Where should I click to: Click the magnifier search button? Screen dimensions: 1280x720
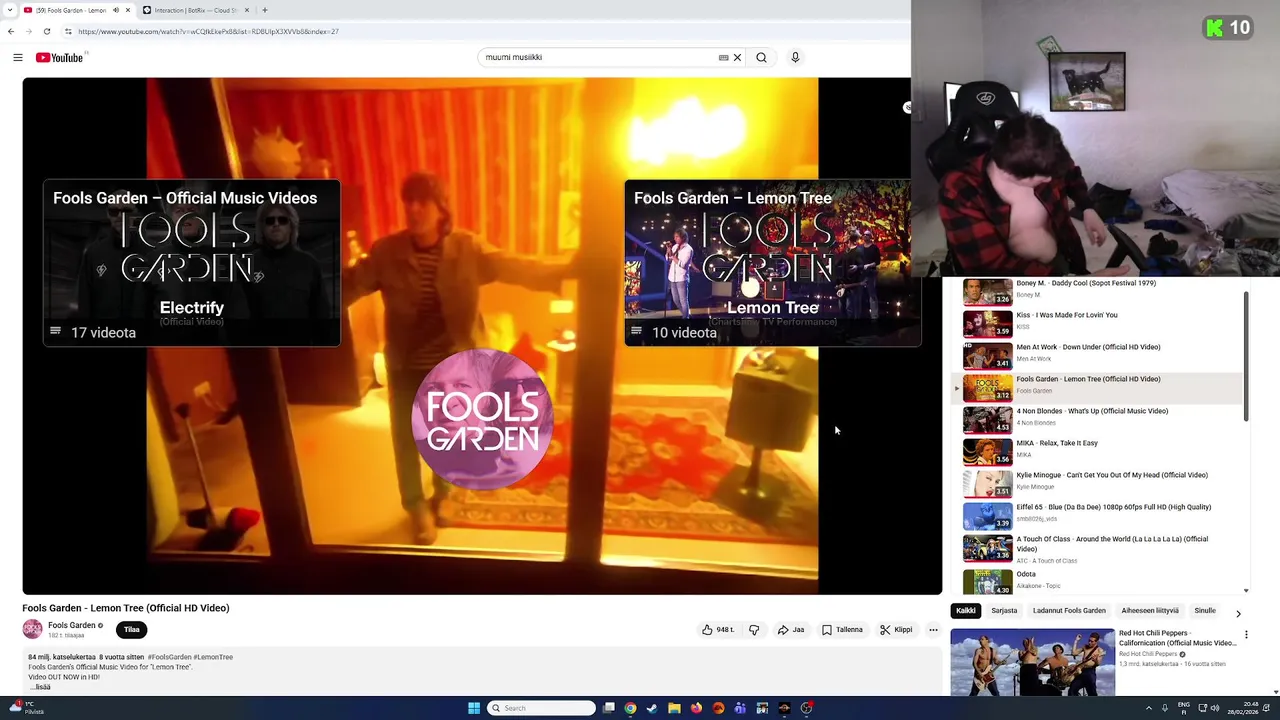tap(761, 57)
